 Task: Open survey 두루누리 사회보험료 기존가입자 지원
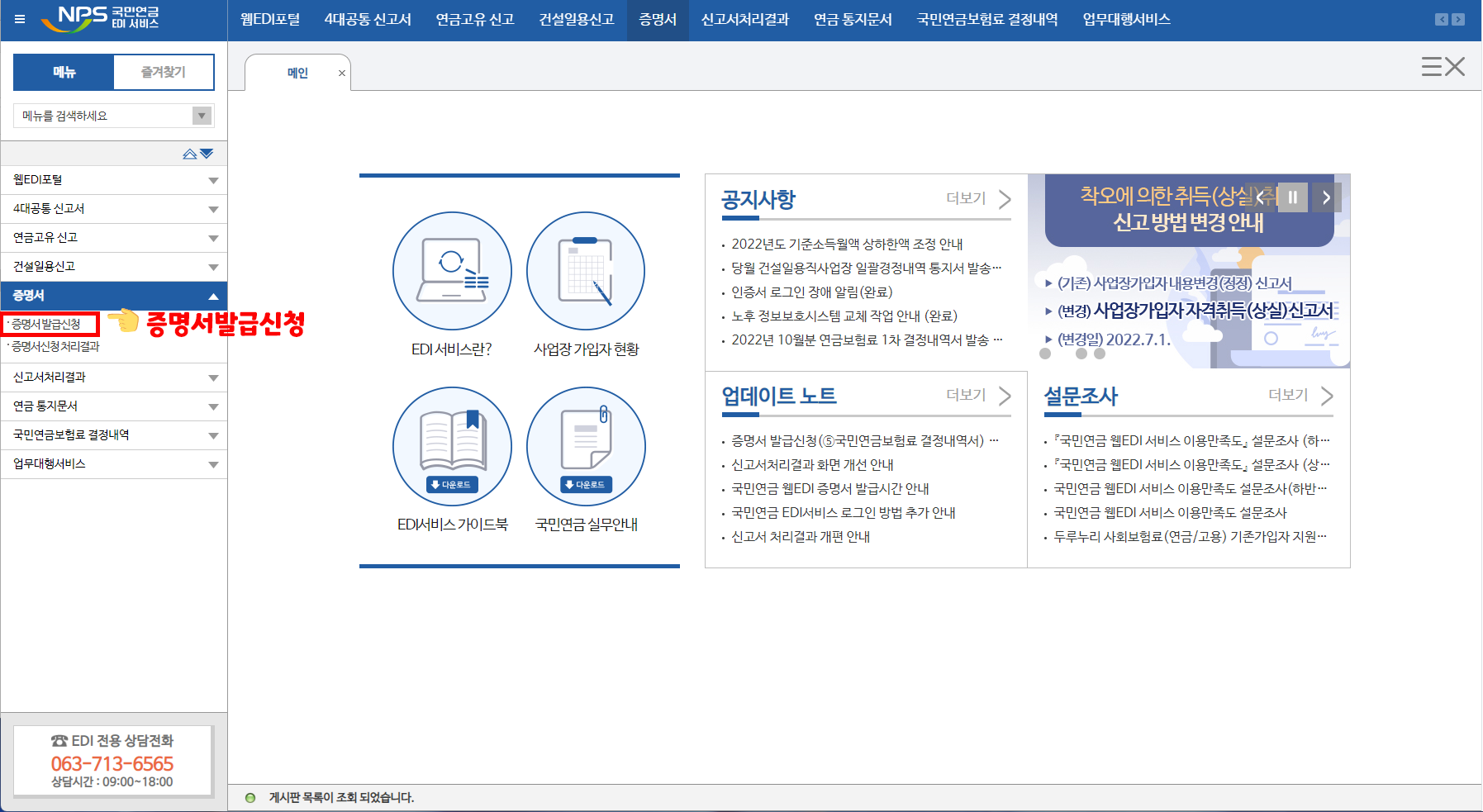[1191, 537]
